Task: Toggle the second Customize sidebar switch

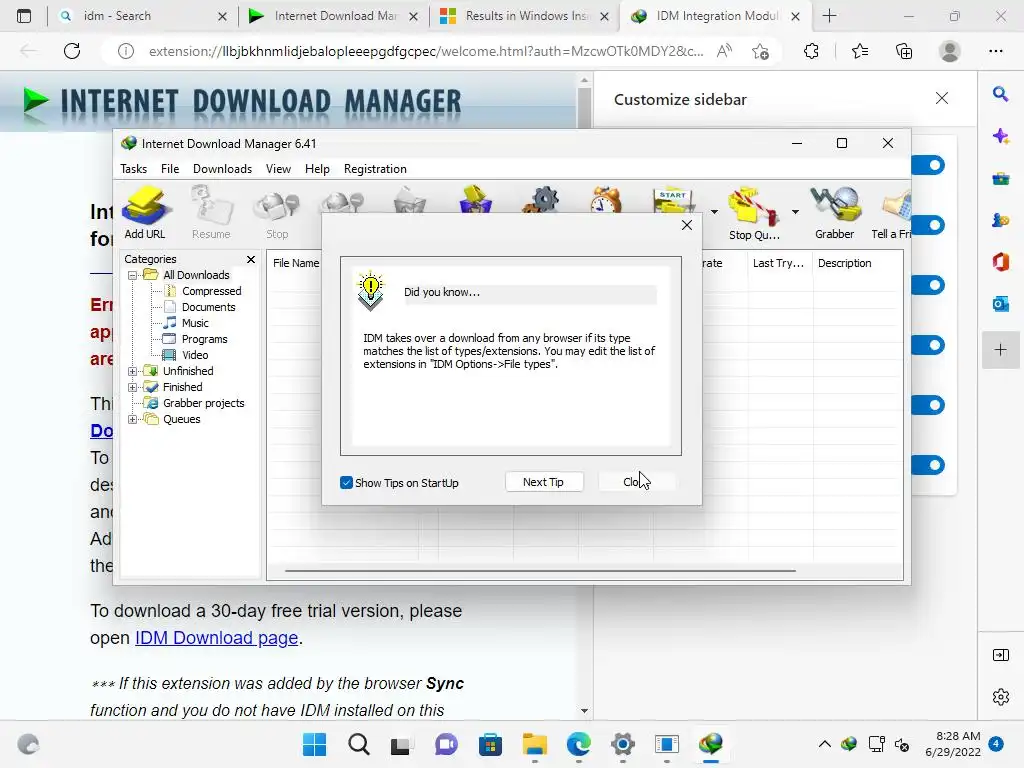Action: pyautogui.click(x=929, y=225)
